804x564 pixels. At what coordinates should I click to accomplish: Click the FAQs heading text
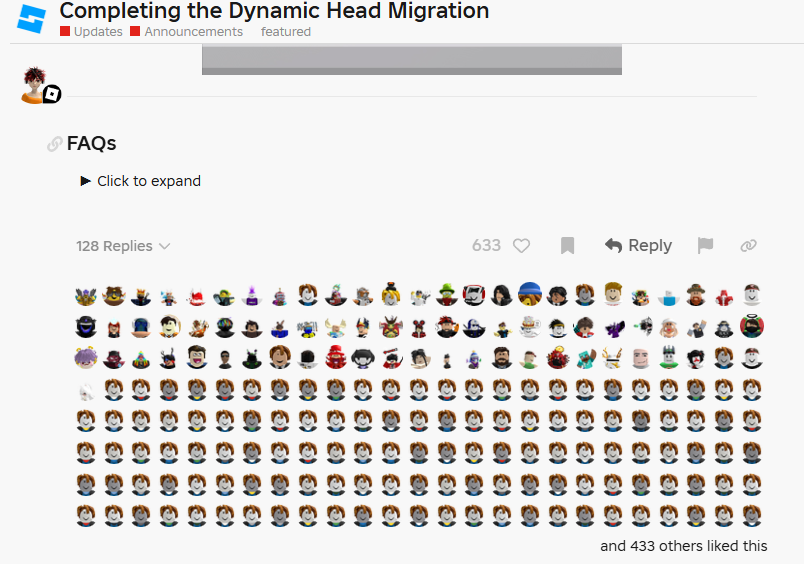(91, 143)
